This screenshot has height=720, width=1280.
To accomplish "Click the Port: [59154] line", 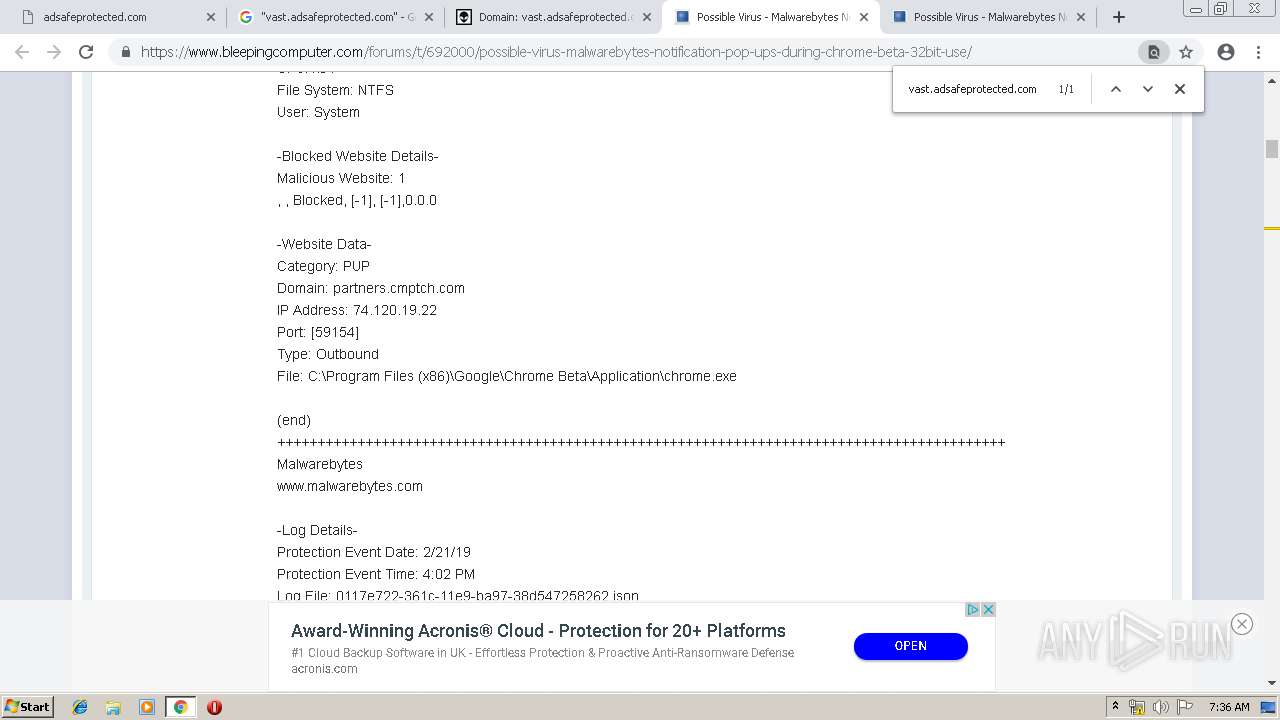I will [318, 332].
